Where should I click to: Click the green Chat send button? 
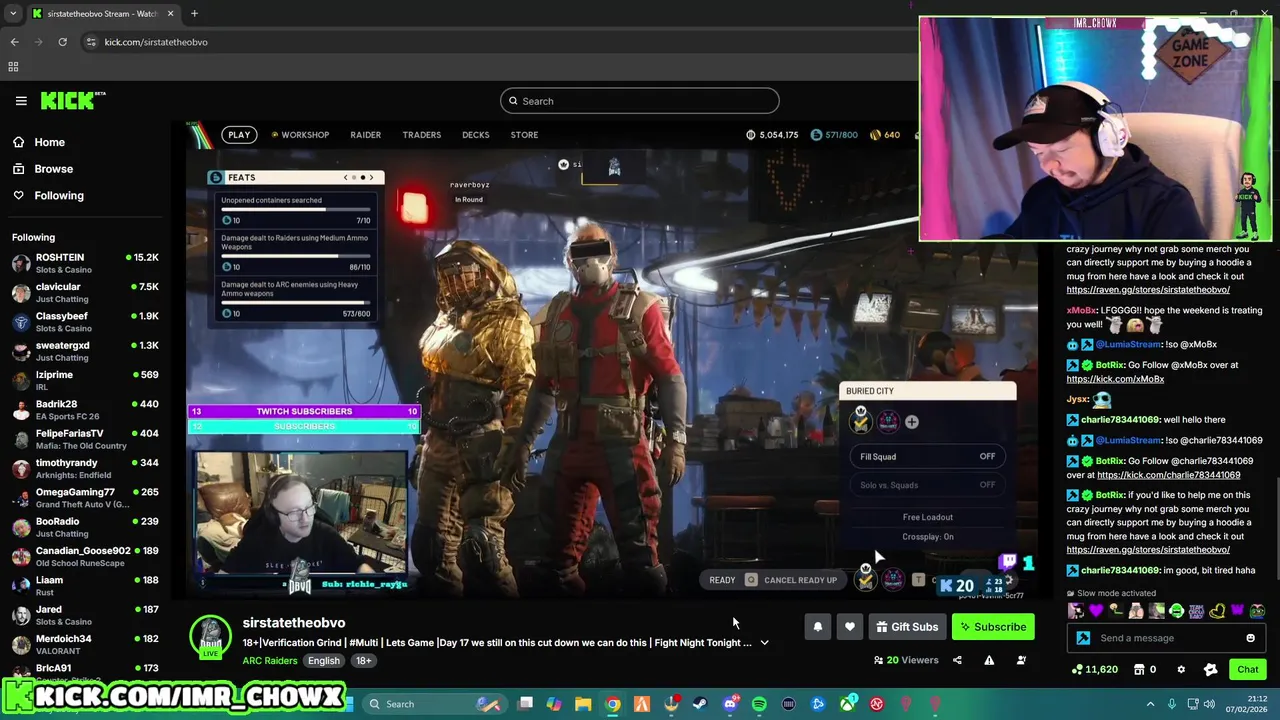1247,669
